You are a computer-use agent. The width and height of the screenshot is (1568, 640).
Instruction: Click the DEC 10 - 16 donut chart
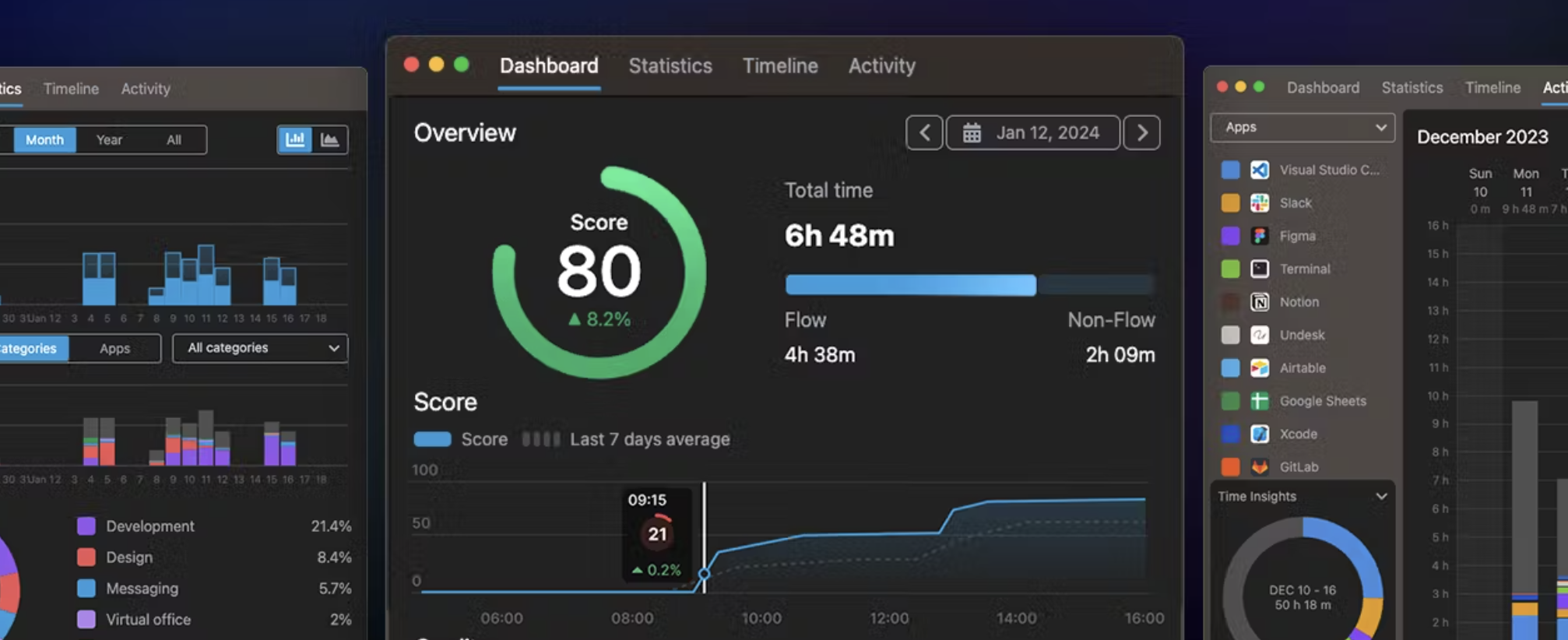point(1303,597)
